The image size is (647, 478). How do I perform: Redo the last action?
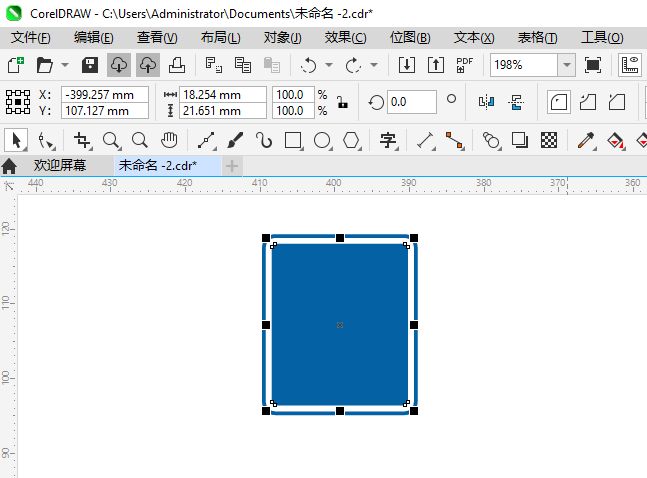point(353,65)
